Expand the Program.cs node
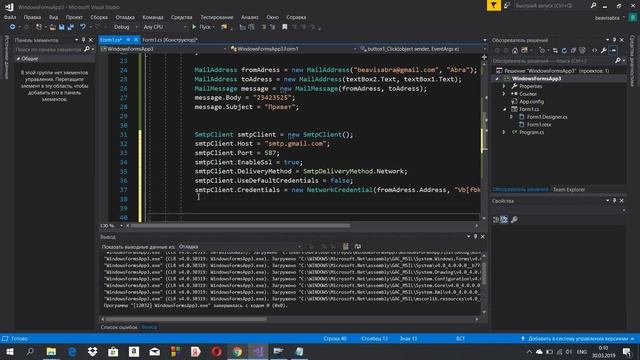Viewport: 640px width, 360px height. (x=504, y=132)
